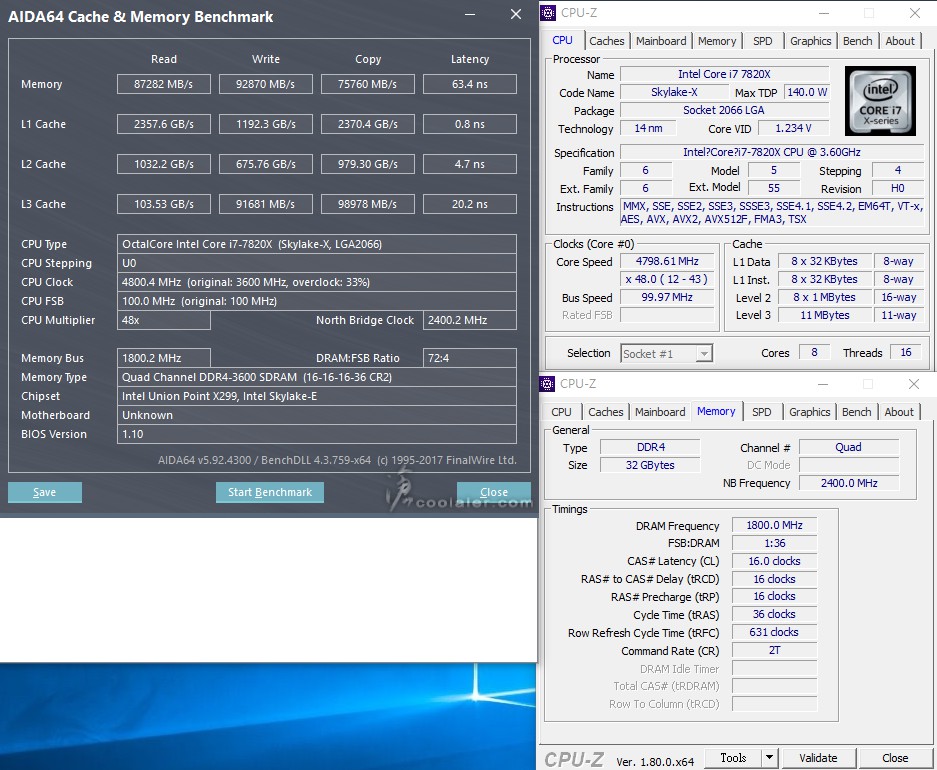Screen dimensions: 937x770
Task: Close the upper CPU-Z window
Action: click(x=914, y=13)
